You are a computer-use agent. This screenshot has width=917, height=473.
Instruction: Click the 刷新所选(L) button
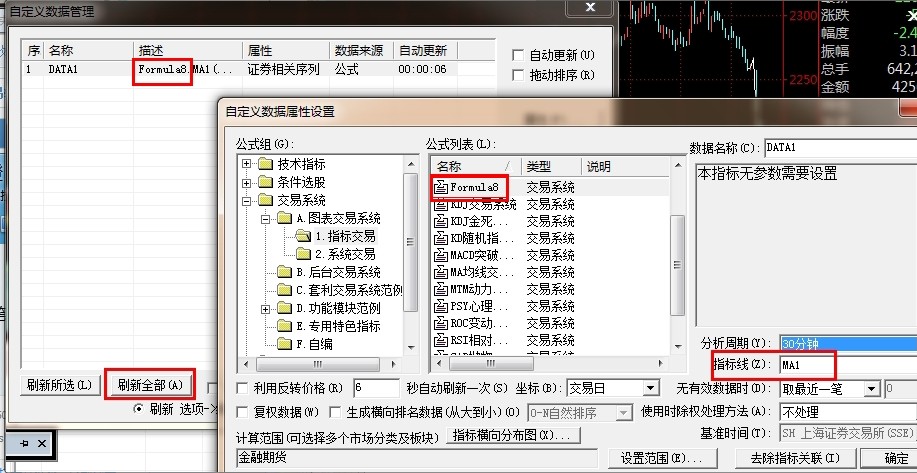click(x=60, y=385)
